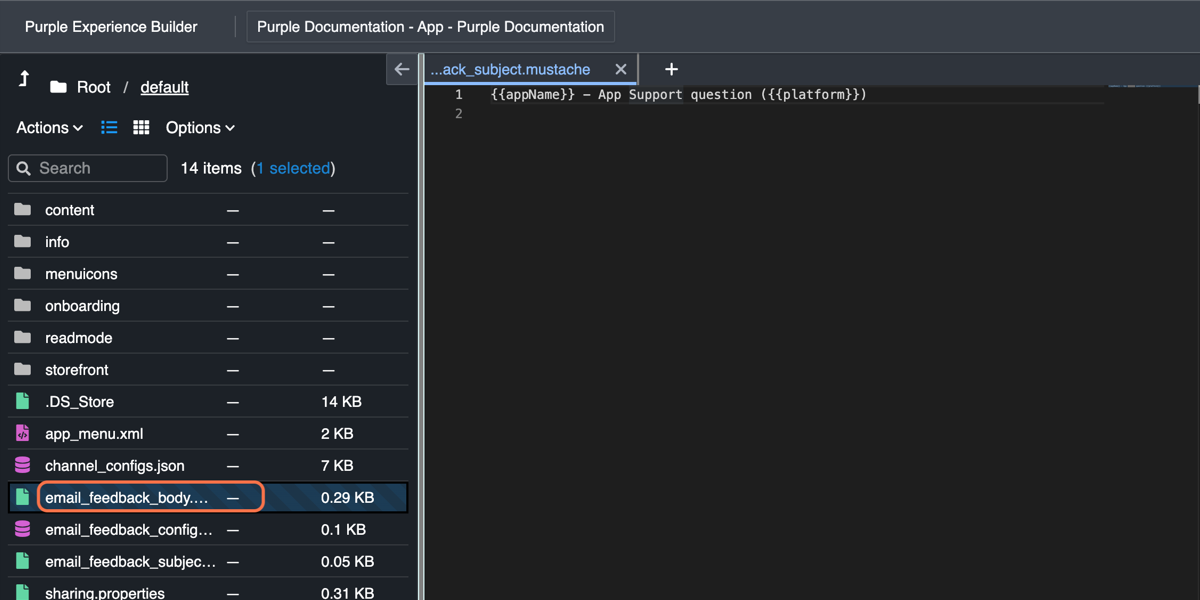
Task: Click the email_feedback_subject file icon
Action: [22, 561]
